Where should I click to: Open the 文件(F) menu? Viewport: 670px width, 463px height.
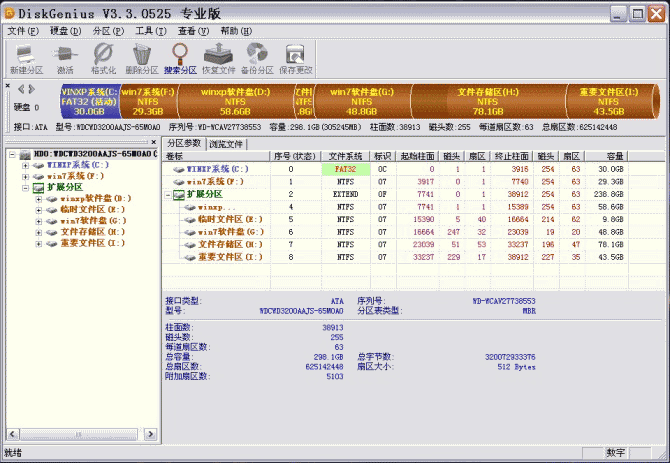(x=23, y=31)
